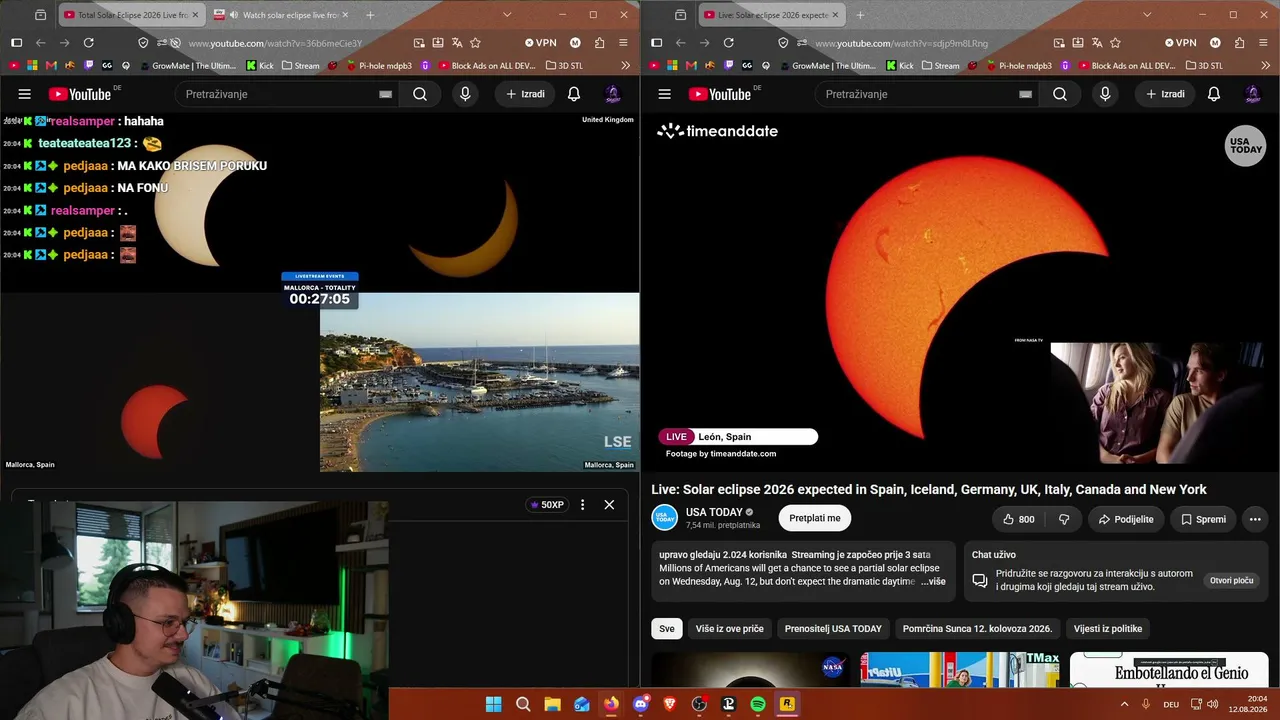The width and height of the screenshot is (1280, 720).
Task: Select 'Vijesti iz politike' chip
Action: point(1108,629)
